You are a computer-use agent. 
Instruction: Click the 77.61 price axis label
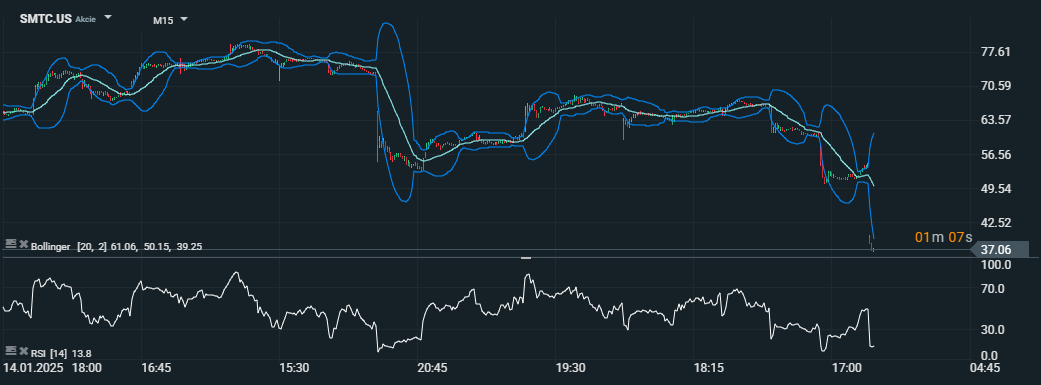point(995,52)
